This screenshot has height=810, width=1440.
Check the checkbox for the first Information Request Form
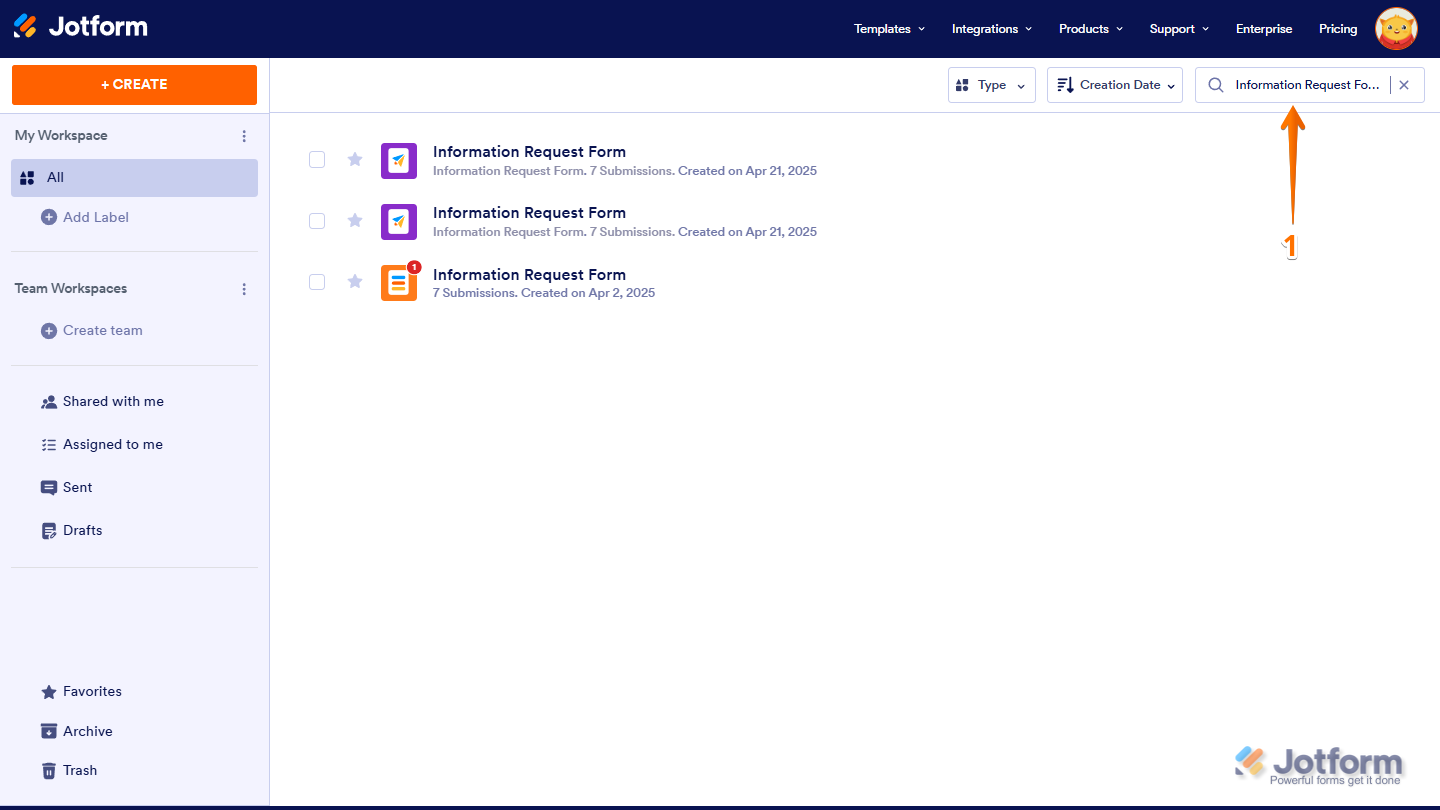317,159
